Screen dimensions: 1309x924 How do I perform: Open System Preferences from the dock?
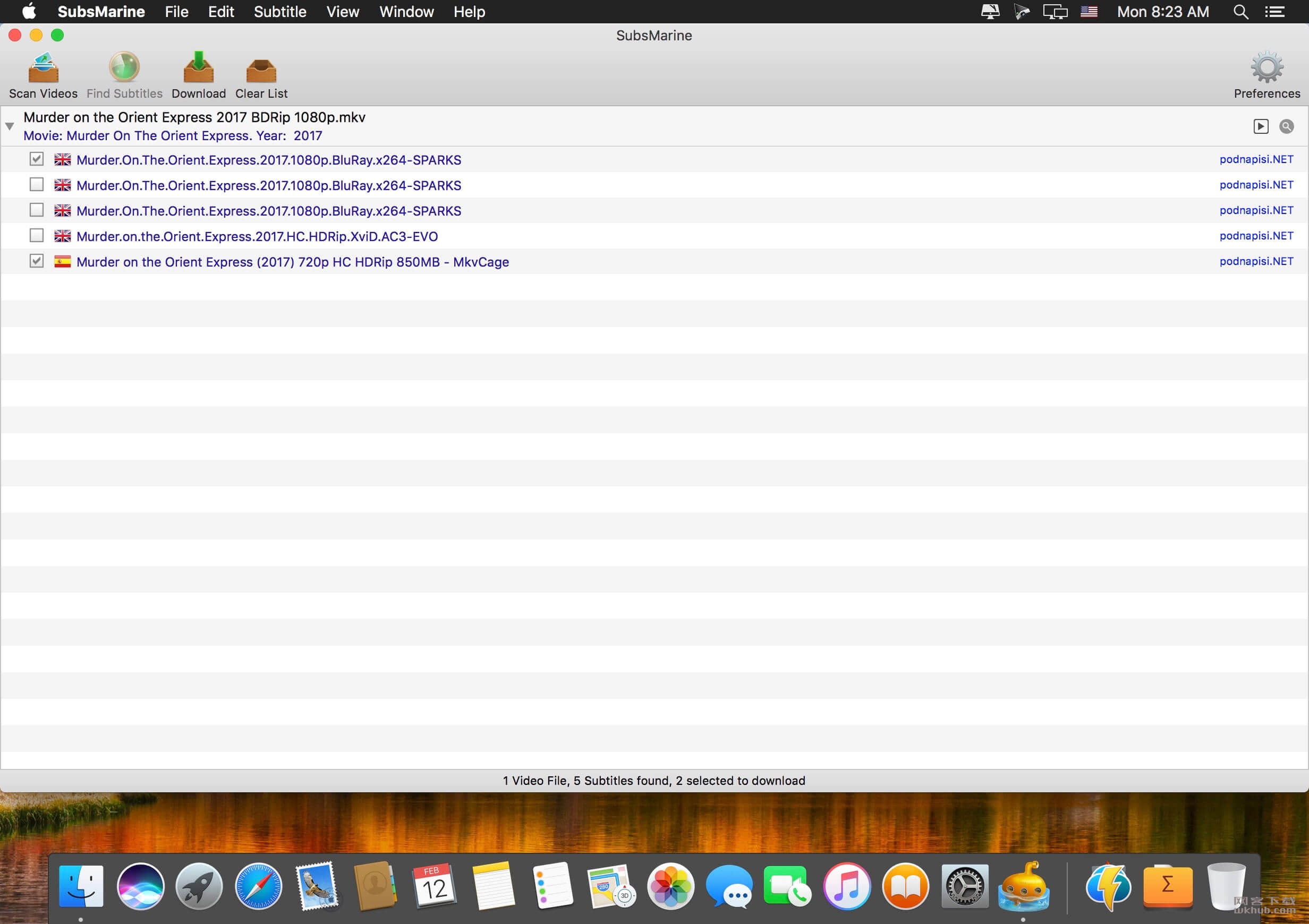(965, 886)
